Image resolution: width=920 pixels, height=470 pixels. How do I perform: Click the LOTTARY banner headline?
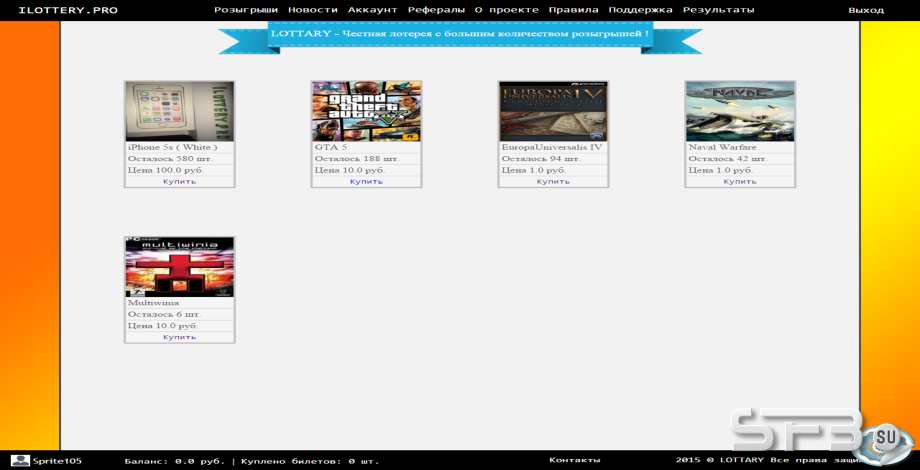click(459, 33)
